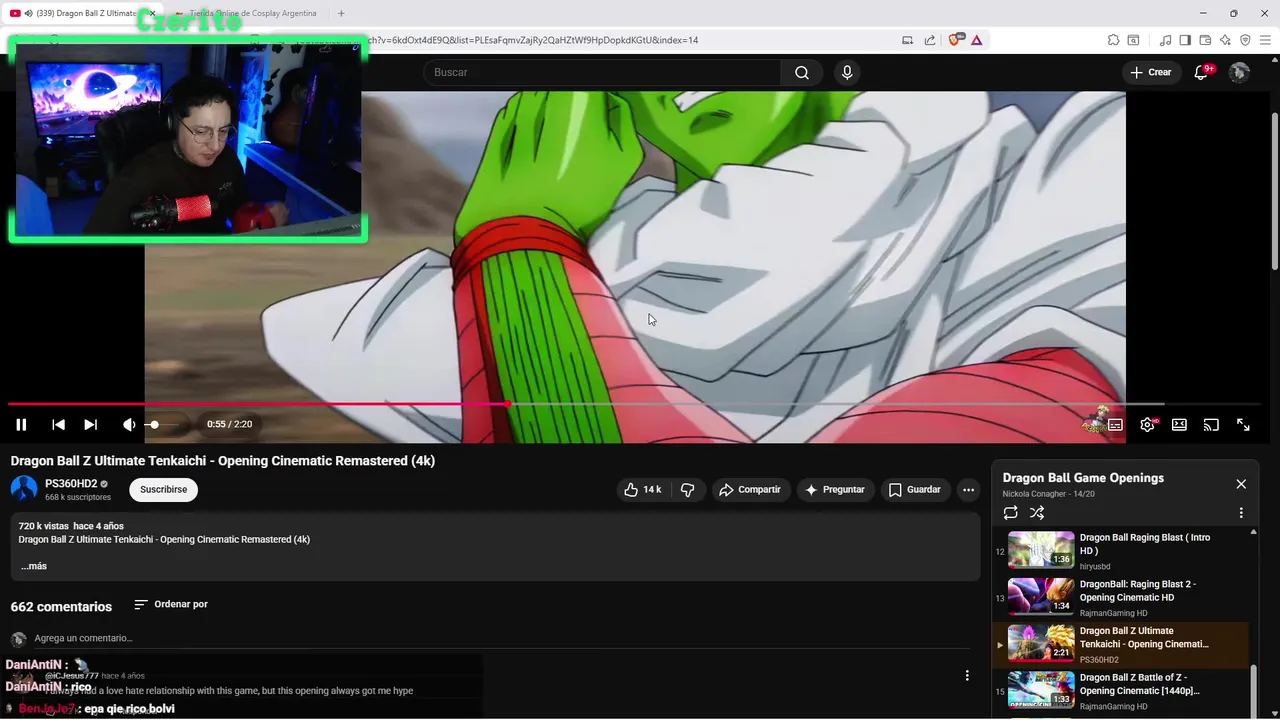Play Dragon Ball Raging Blast Intro HD

pyautogui.click(x=1120, y=551)
